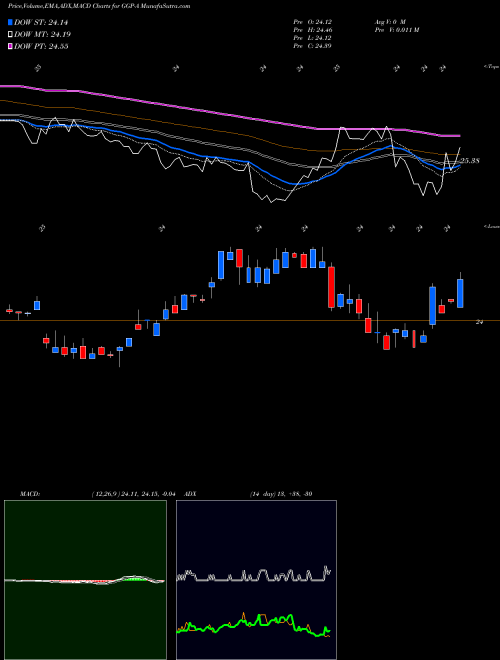Click the Avg V: 0 M value
Image resolution: width=500 pixels, height=660 pixels.
coord(389,22)
